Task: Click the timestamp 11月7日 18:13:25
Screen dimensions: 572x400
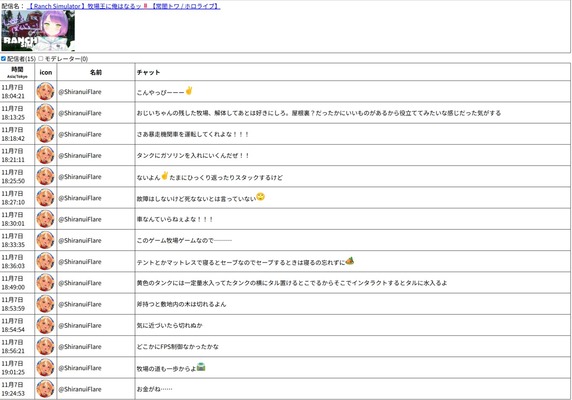Action: [x=13, y=113]
